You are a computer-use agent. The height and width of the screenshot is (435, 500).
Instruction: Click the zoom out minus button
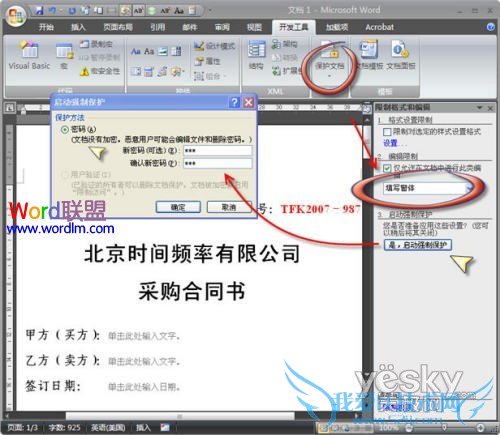pyautogui.click(x=409, y=427)
